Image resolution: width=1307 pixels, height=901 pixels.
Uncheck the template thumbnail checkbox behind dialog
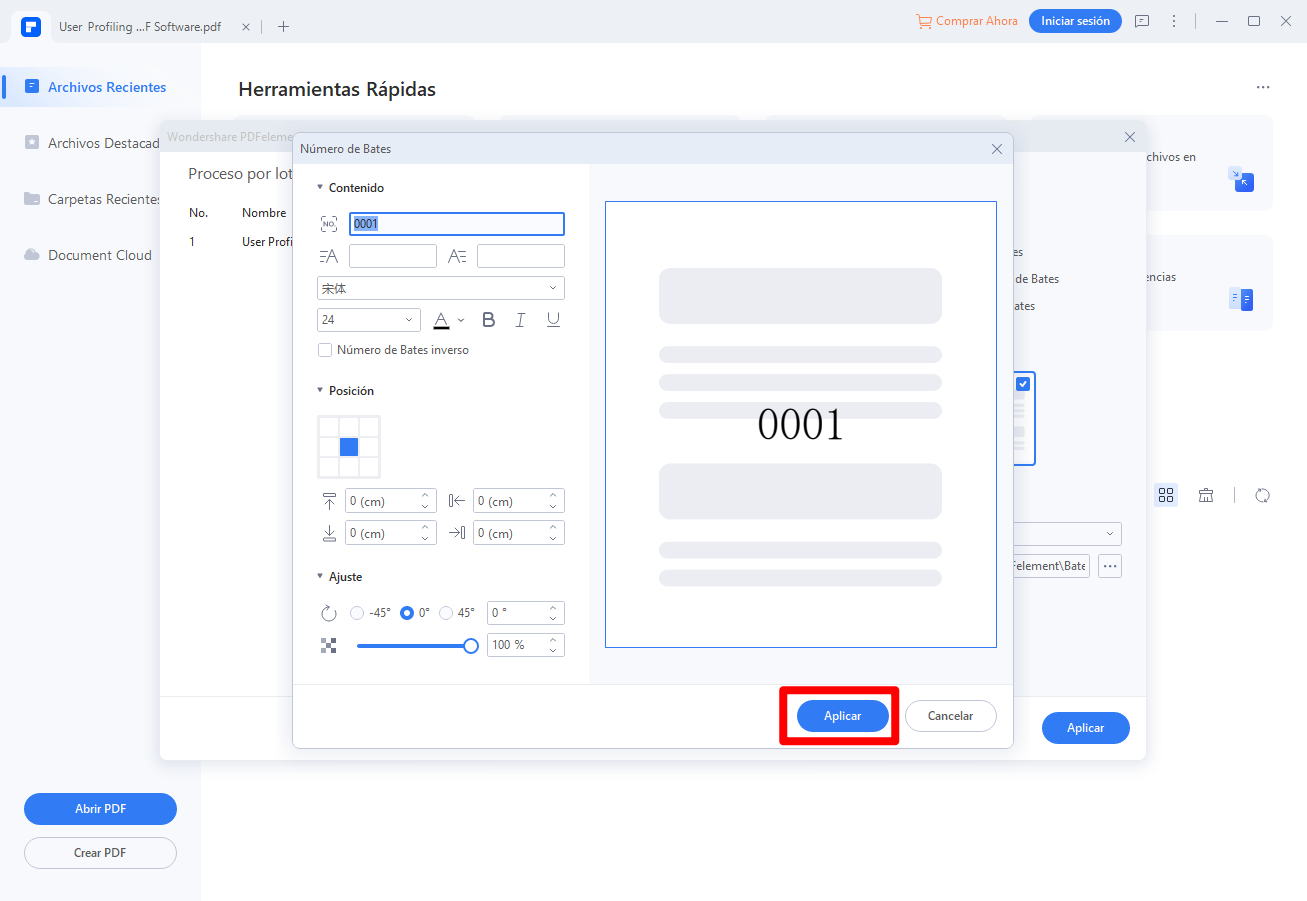tap(1023, 384)
